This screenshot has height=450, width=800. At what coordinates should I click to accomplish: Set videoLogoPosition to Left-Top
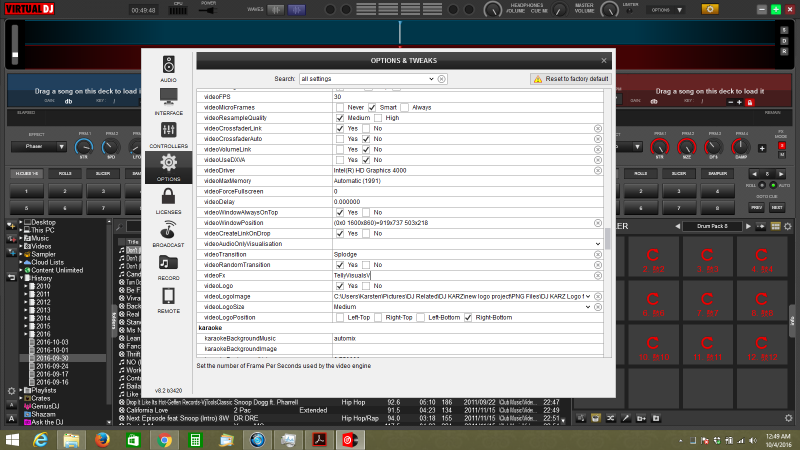[x=340, y=317]
